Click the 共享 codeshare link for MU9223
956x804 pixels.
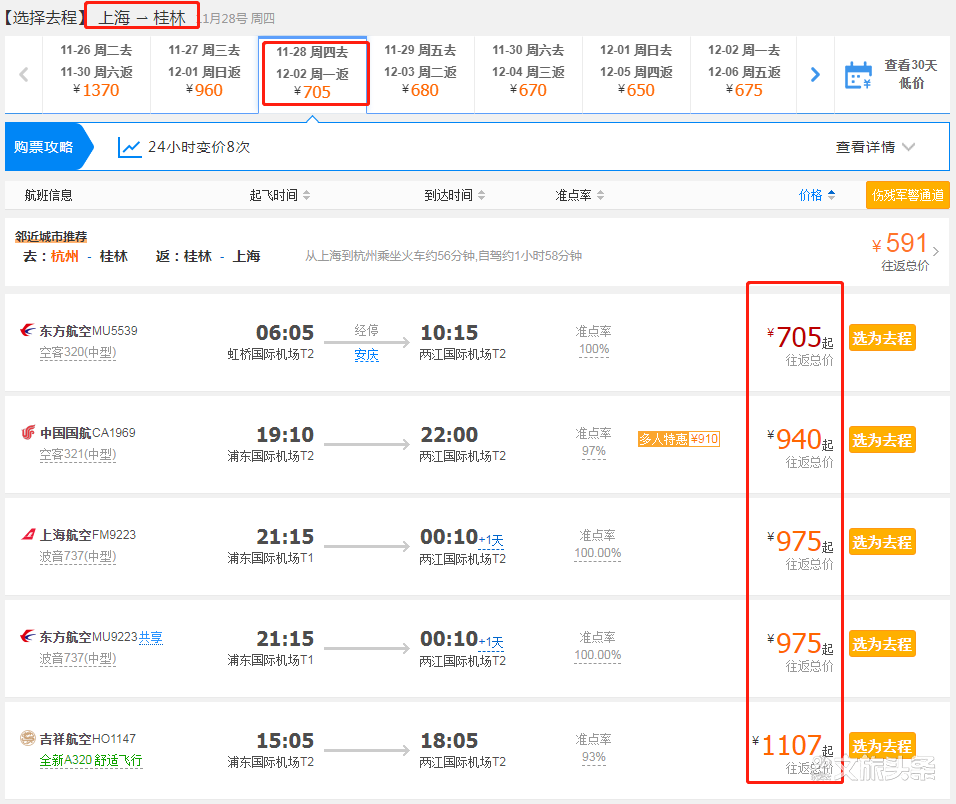tap(151, 638)
